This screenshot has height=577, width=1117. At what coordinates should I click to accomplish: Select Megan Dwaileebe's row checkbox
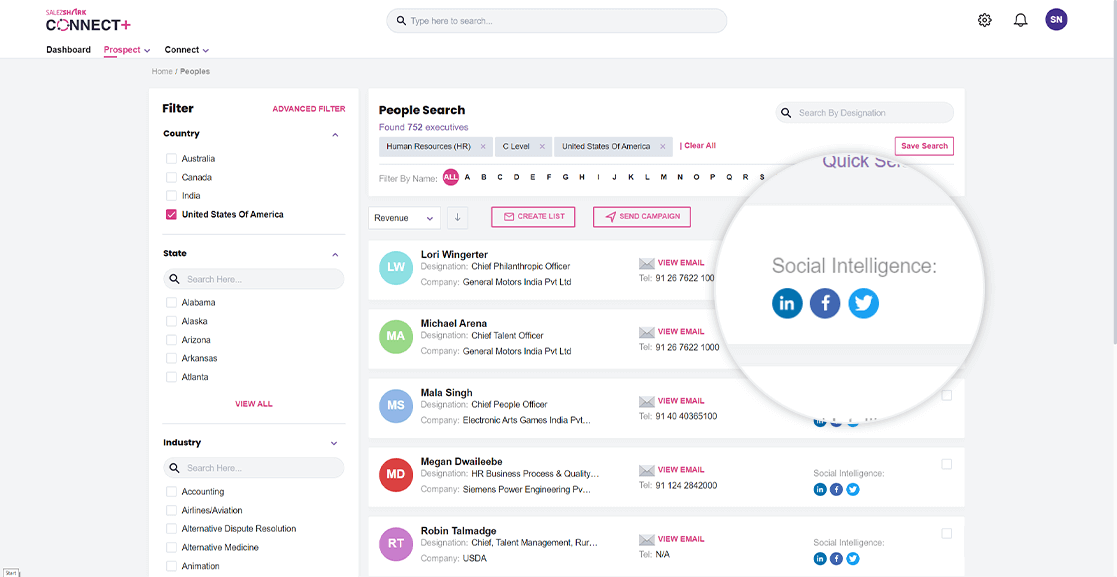(947, 464)
